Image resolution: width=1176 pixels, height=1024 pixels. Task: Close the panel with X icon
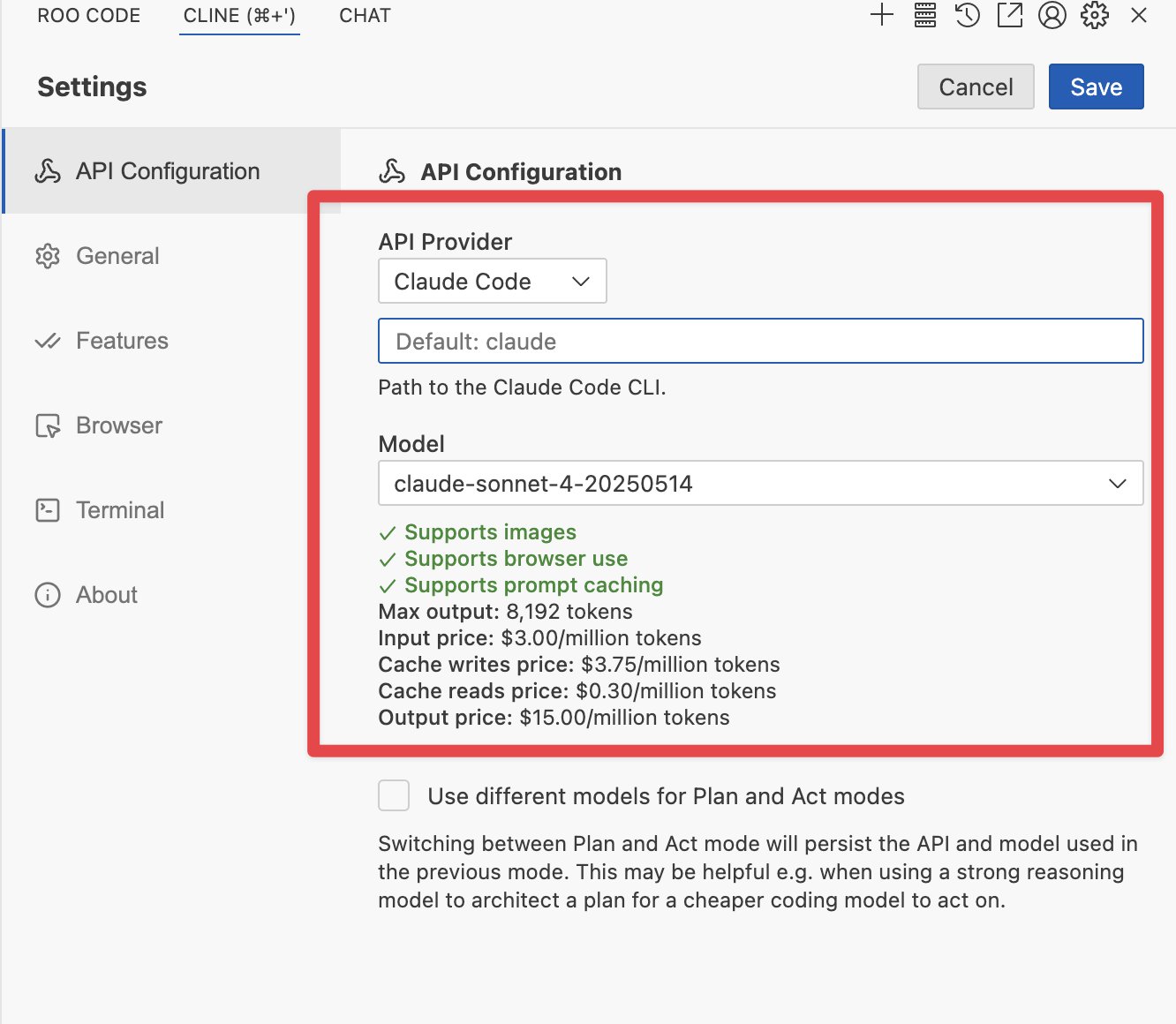pos(1139,15)
